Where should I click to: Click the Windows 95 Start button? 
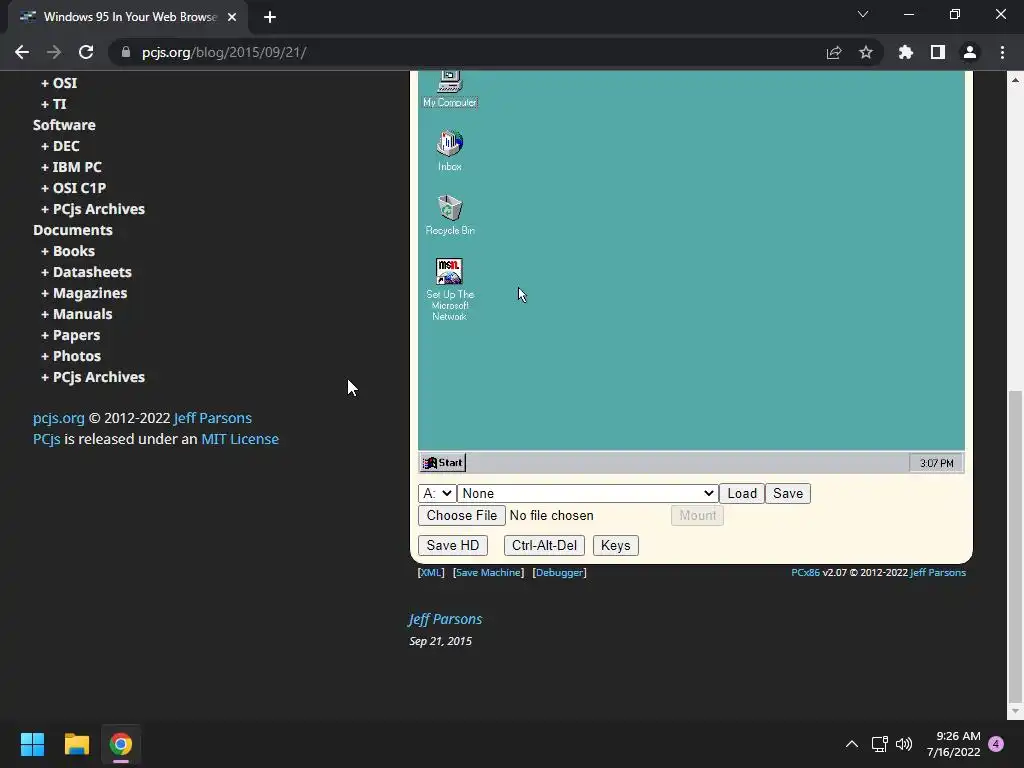tap(443, 462)
